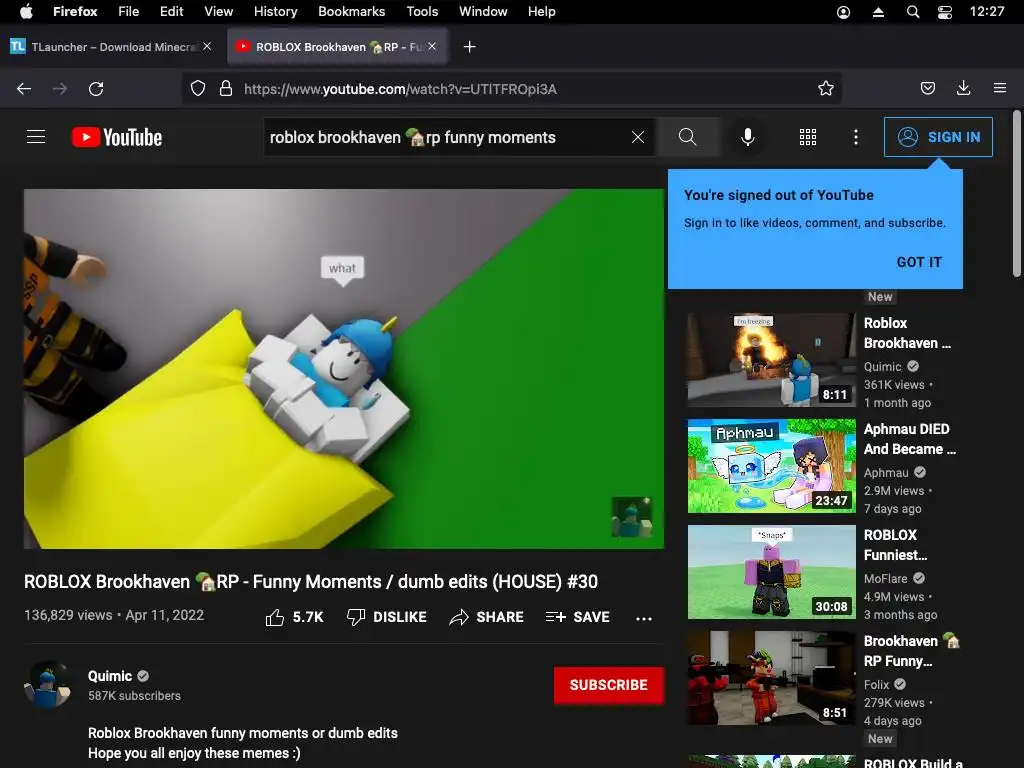The width and height of the screenshot is (1024, 768).
Task: Click the DISLIKE button
Action: [387, 617]
